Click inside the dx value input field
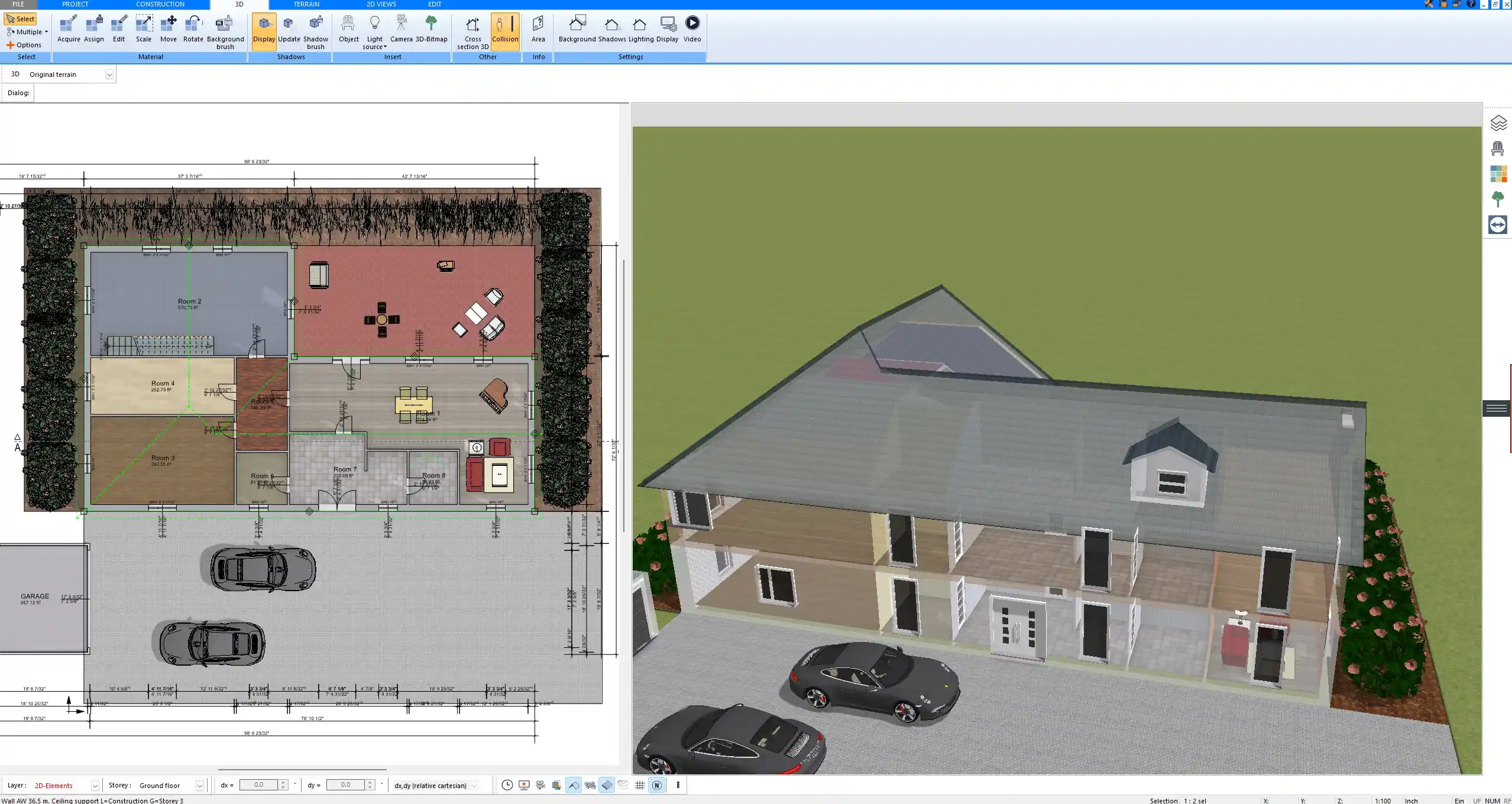The height and width of the screenshot is (804, 1512). [260, 784]
